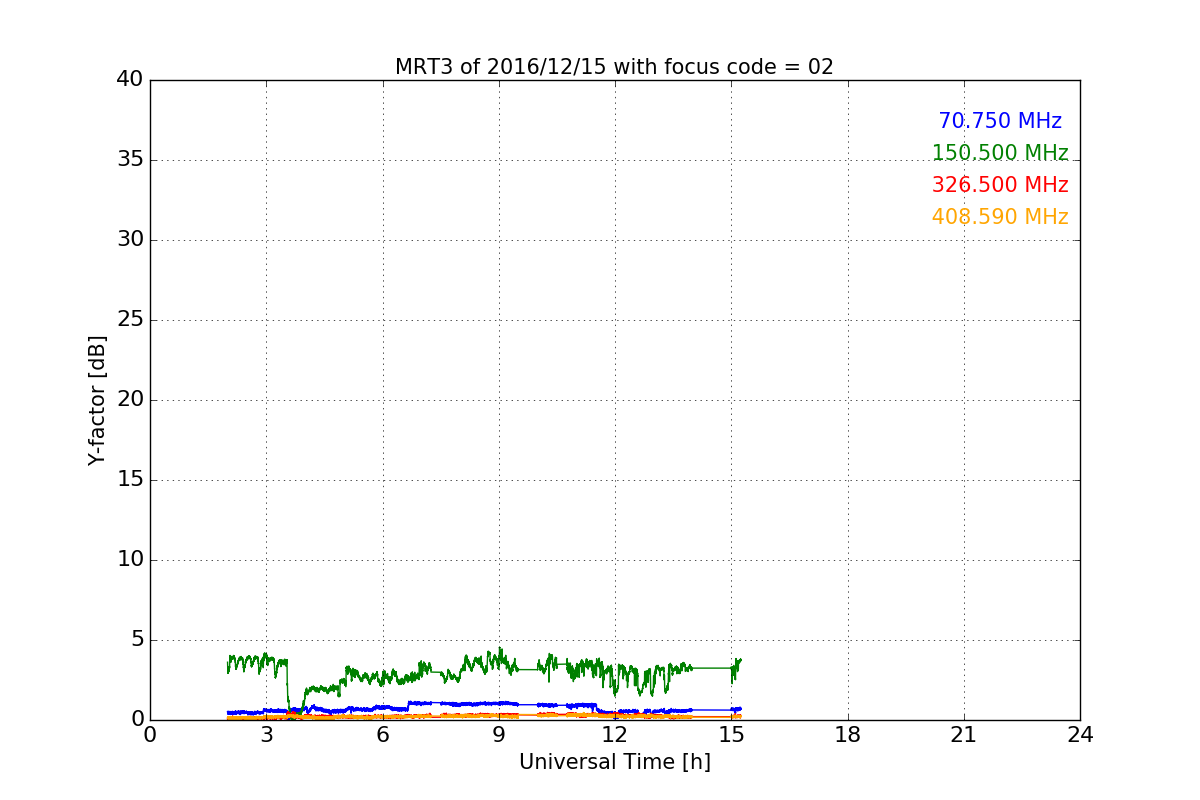The width and height of the screenshot is (1200, 800).
Task: Select the red 326.500 MHz legend label
Action: pos(1000,185)
